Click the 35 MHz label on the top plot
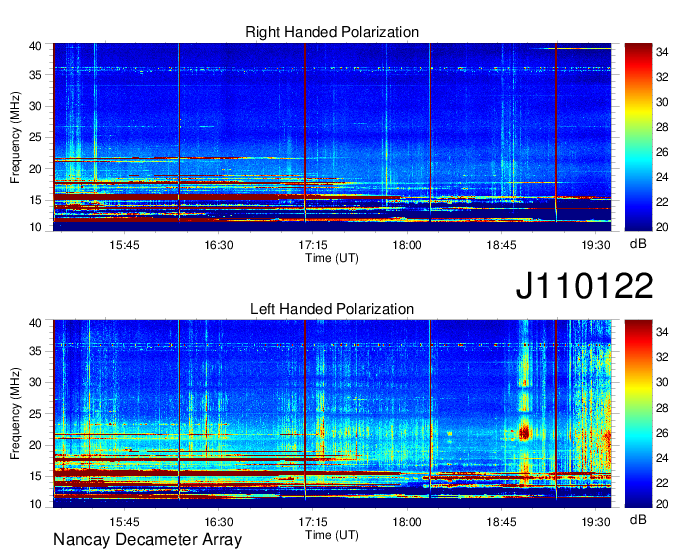Image resolution: width=680 pixels, height=552 pixels. [35, 75]
